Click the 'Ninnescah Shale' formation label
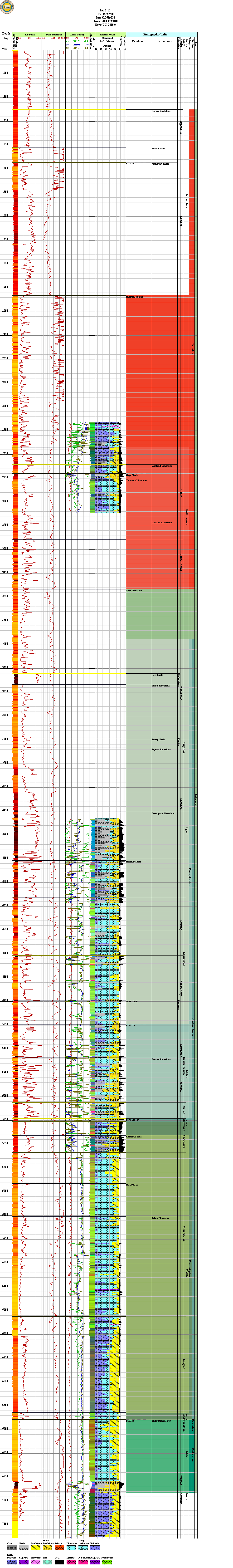The width and height of the screenshot is (233, 1568). (160, 164)
